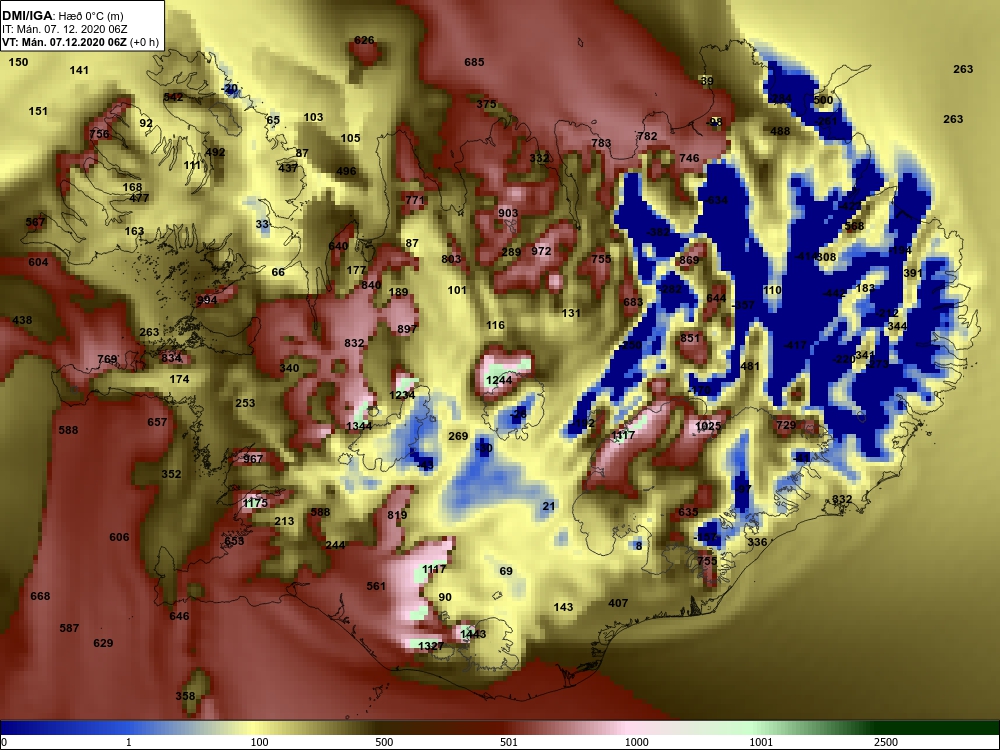Click the value 685 over the sea
This screenshot has height=750, width=1000.
pos(474,62)
